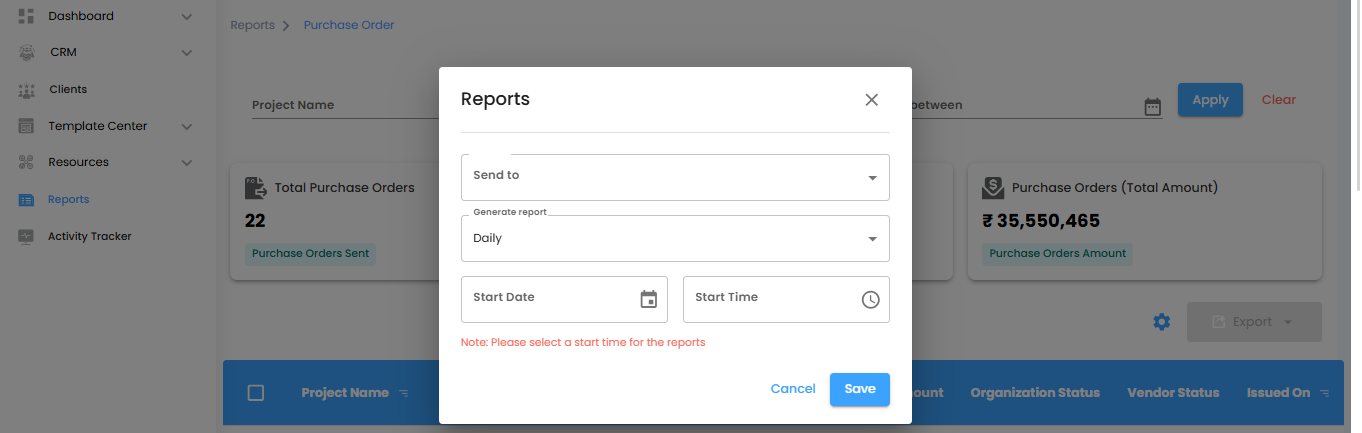Expand the Template Center chevron
The width and height of the screenshot is (1362, 433).
tap(186, 126)
